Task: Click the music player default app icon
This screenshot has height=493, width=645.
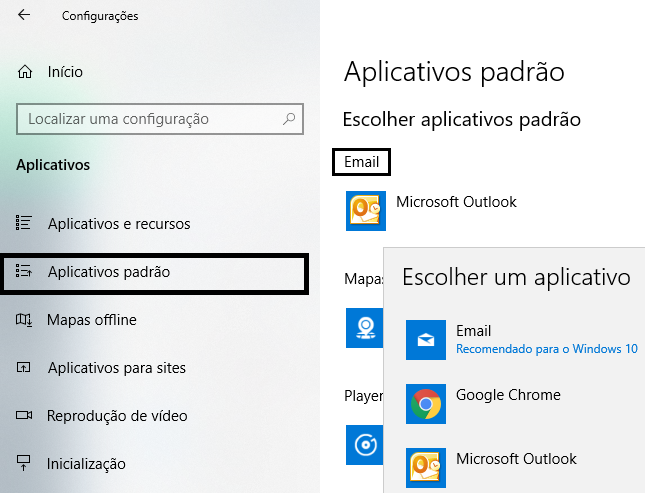Action: (x=364, y=445)
